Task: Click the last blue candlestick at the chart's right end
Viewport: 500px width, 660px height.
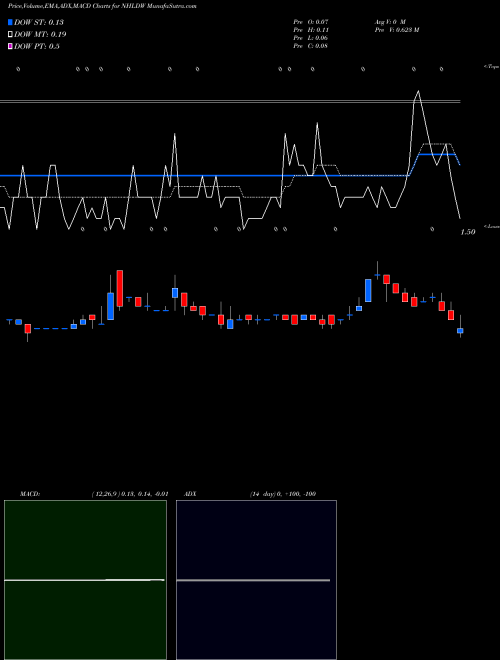Action: point(460,331)
